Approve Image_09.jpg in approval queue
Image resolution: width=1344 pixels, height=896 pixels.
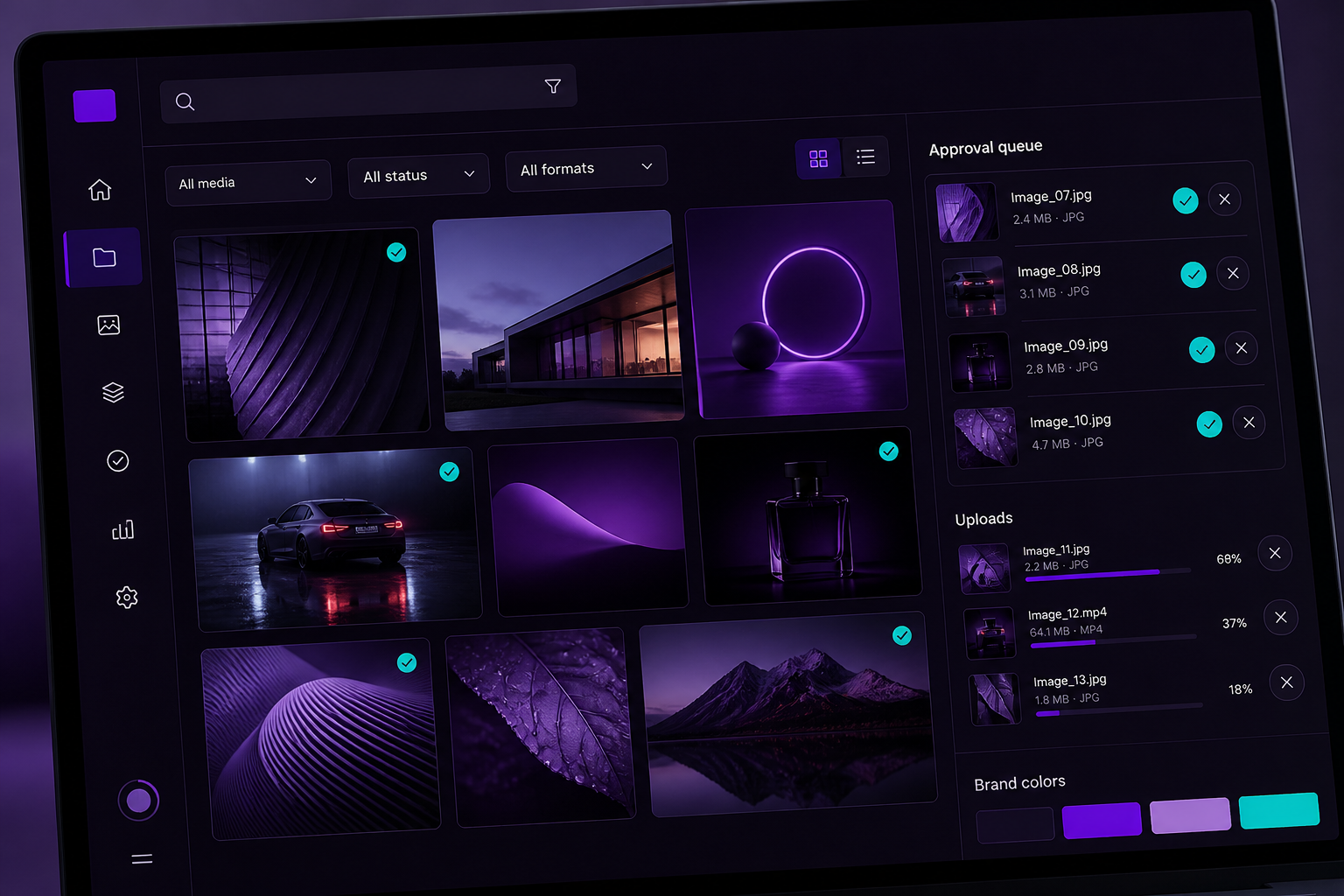1202,350
